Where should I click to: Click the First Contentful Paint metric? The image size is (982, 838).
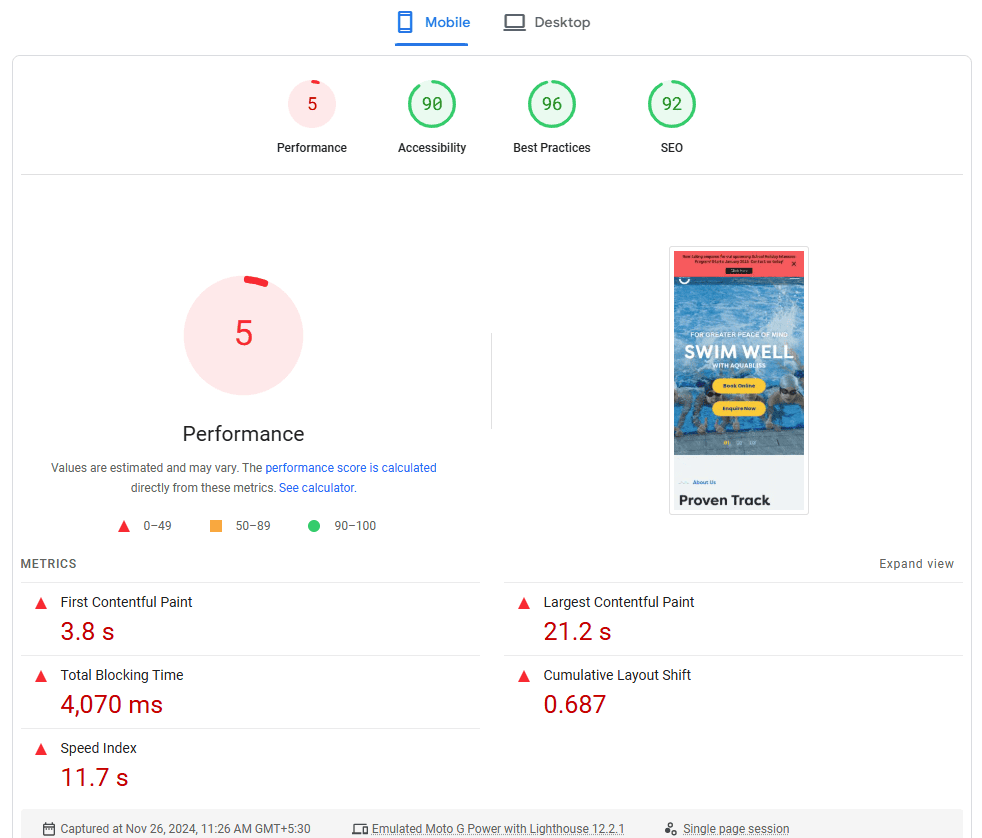[126, 602]
